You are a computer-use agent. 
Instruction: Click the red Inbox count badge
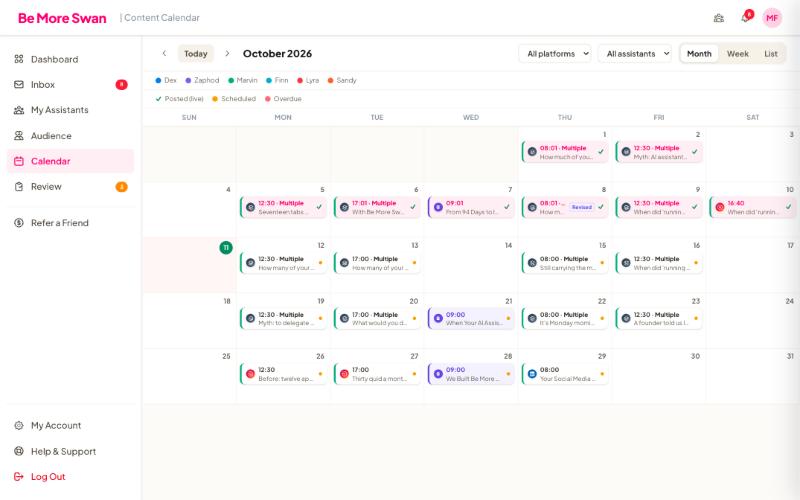tap(121, 85)
